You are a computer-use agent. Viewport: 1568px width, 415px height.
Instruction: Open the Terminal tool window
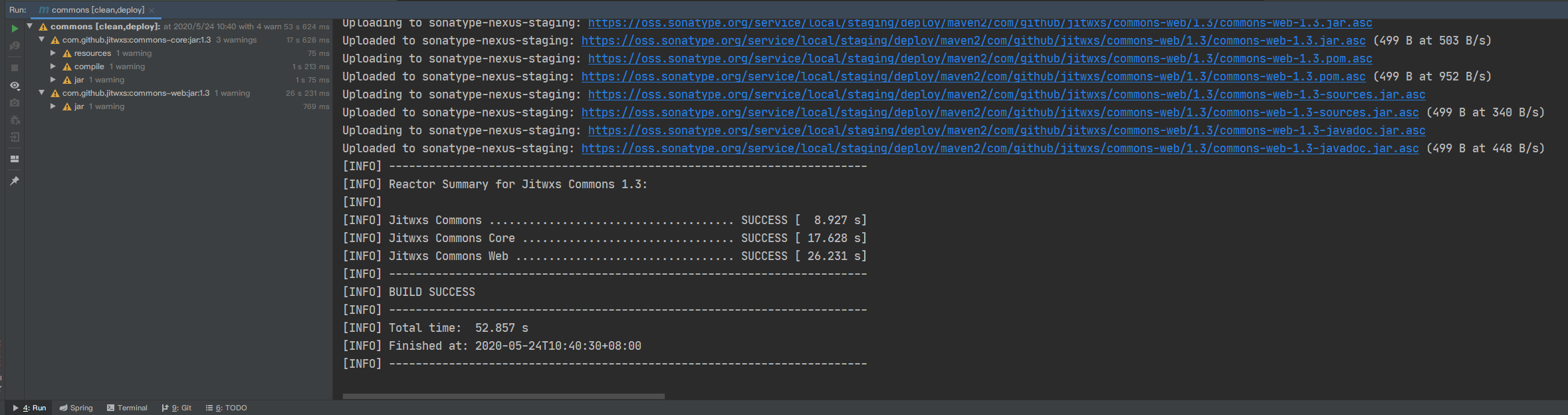pyautogui.click(x=127, y=408)
